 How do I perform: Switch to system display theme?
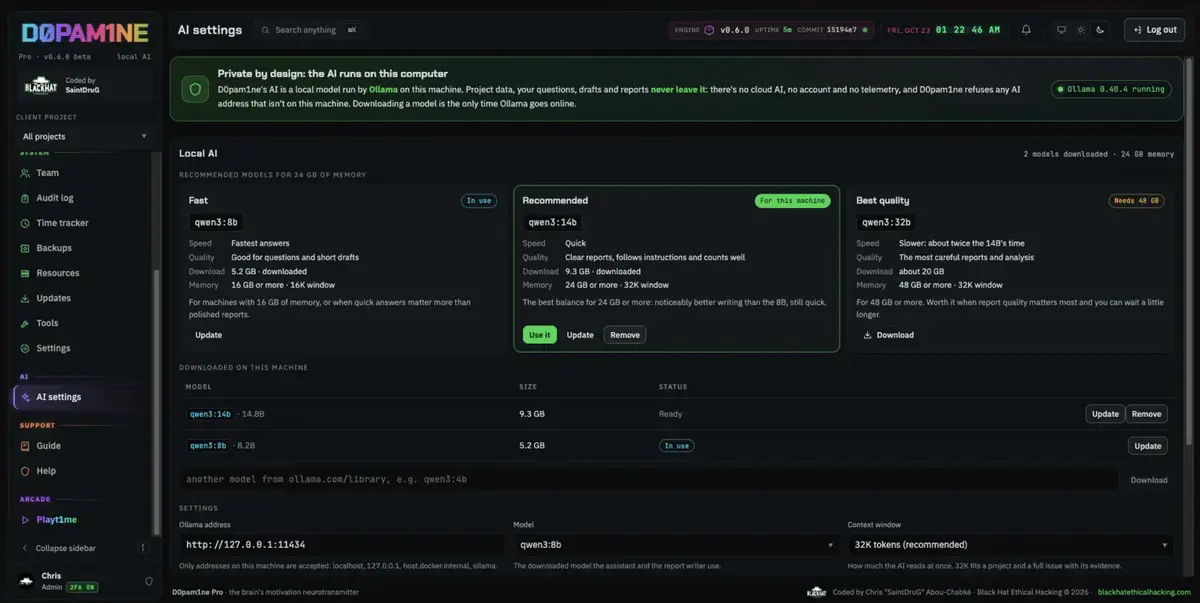pos(1062,30)
